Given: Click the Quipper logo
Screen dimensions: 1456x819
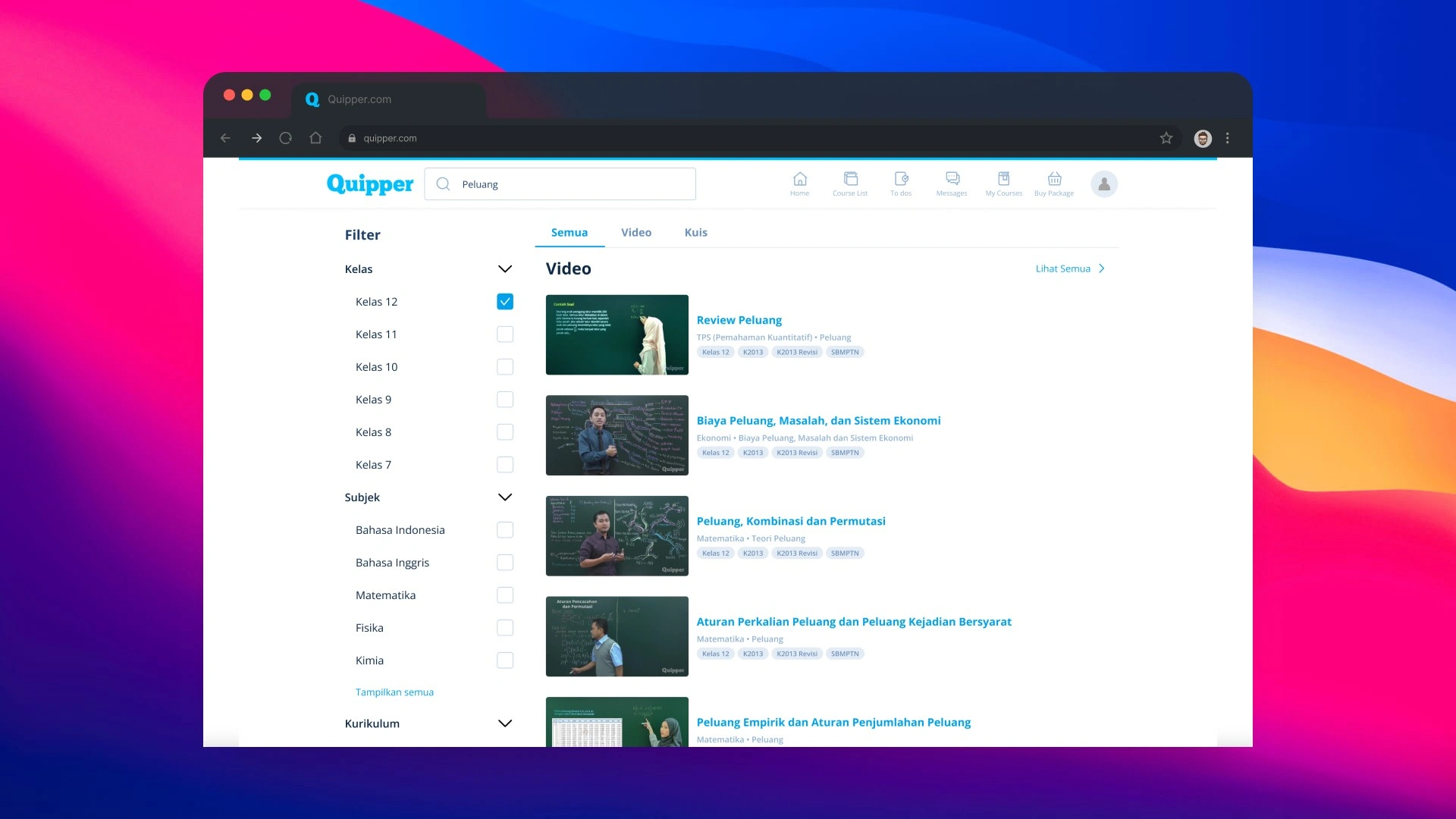Looking at the screenshot, I should (x=370, y=184).
